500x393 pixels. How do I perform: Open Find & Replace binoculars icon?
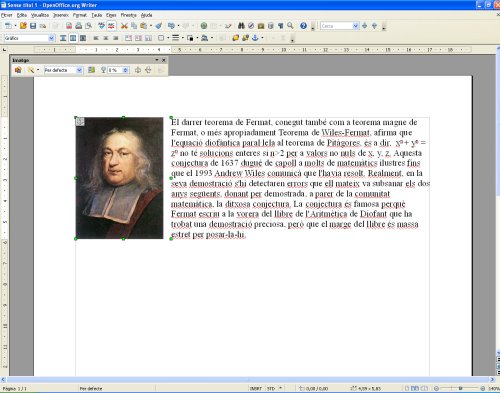pyautogui.click(x=241, y=26)
